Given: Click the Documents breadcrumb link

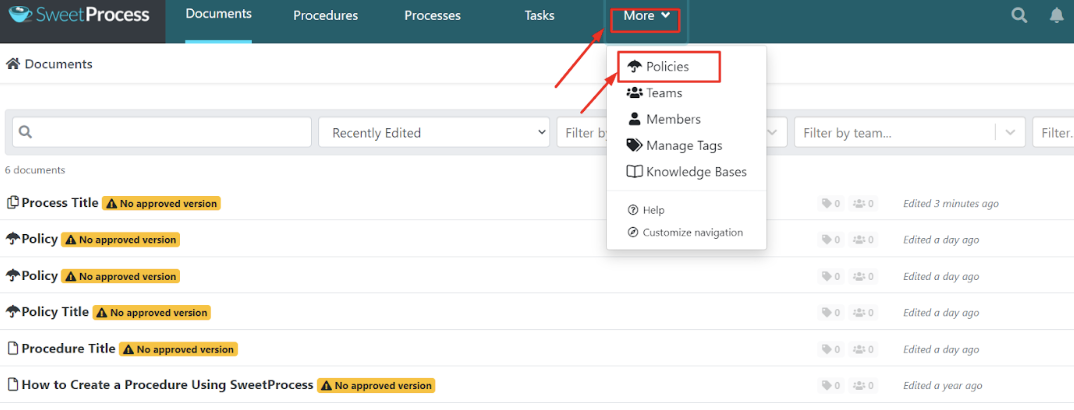Looking at the screenshot, I should (59, 64).
